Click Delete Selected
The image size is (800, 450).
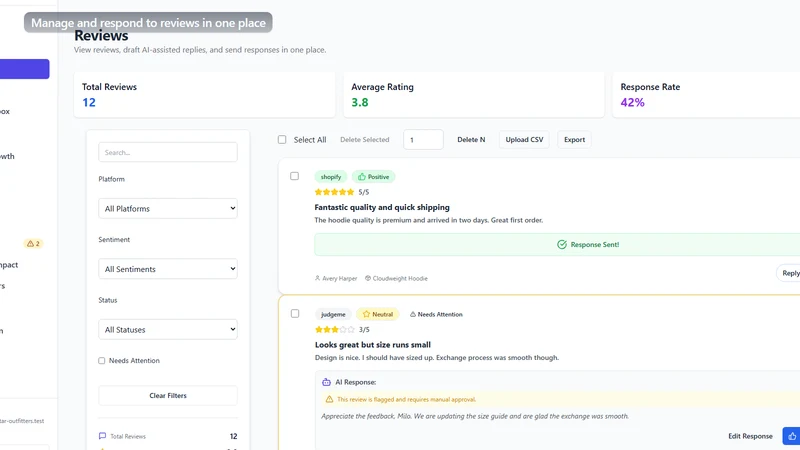point(365,139)
